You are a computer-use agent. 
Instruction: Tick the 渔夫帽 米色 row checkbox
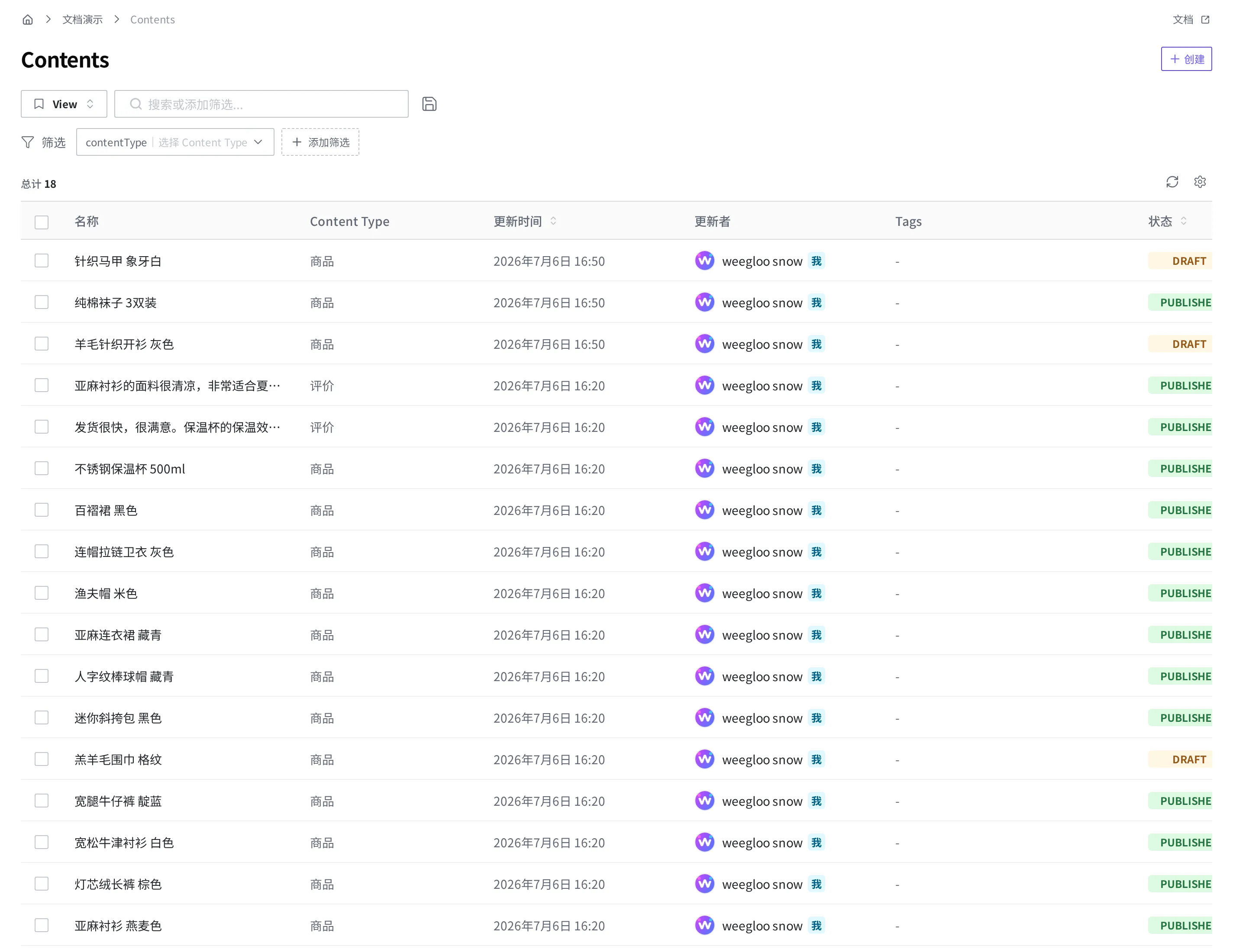click(41, 593)
